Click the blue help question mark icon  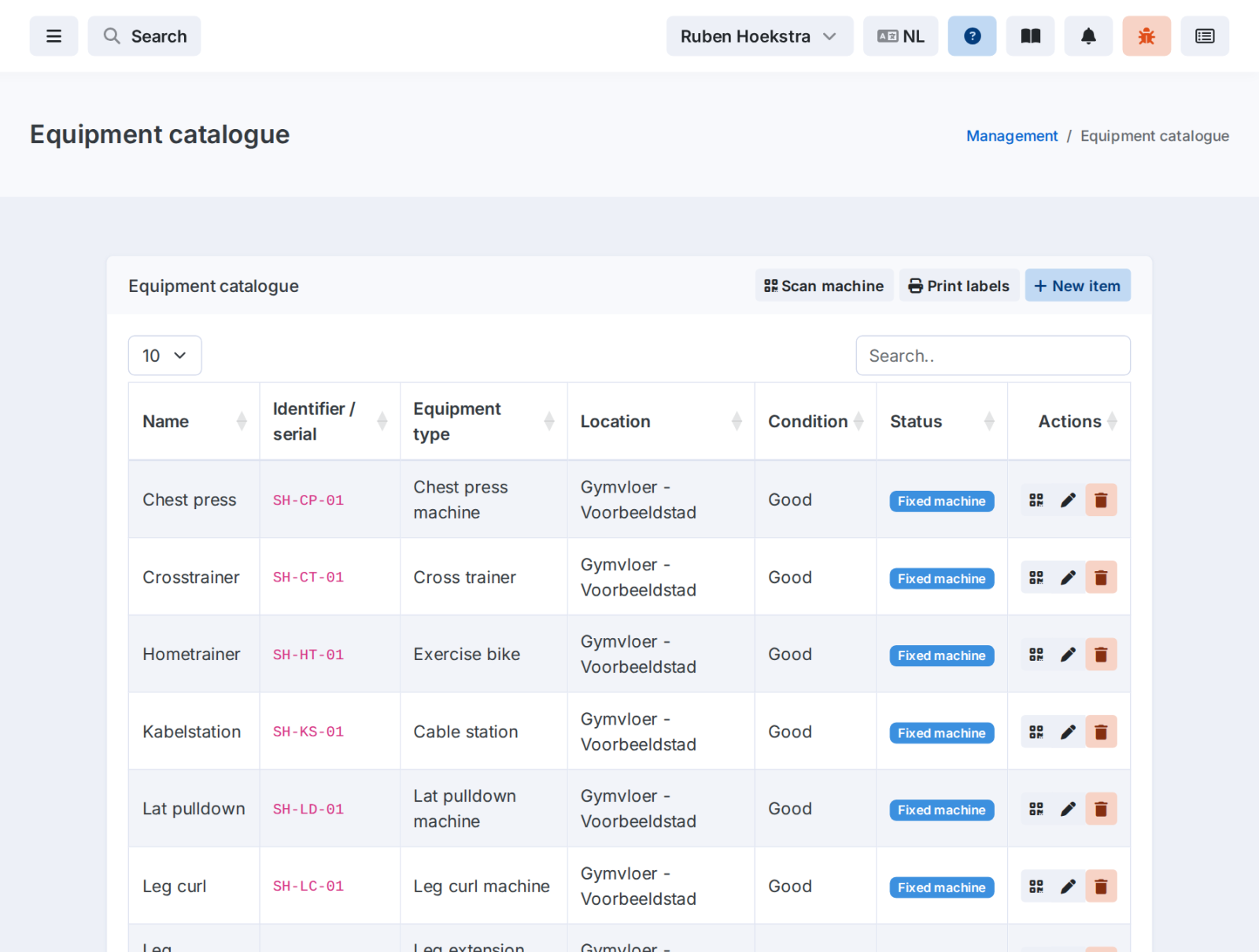(972, 36)
